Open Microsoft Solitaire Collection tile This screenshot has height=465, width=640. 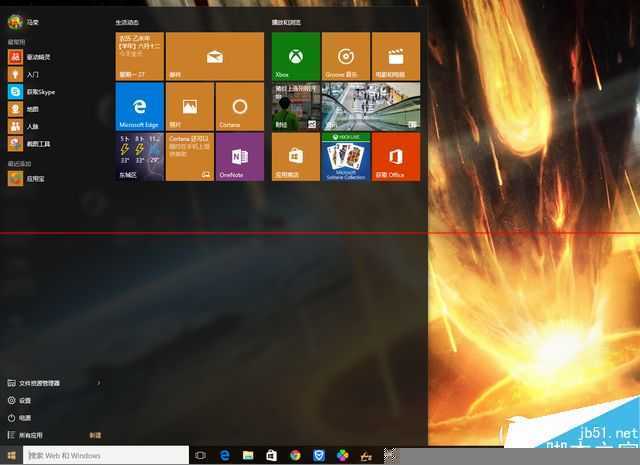(346, 157)
